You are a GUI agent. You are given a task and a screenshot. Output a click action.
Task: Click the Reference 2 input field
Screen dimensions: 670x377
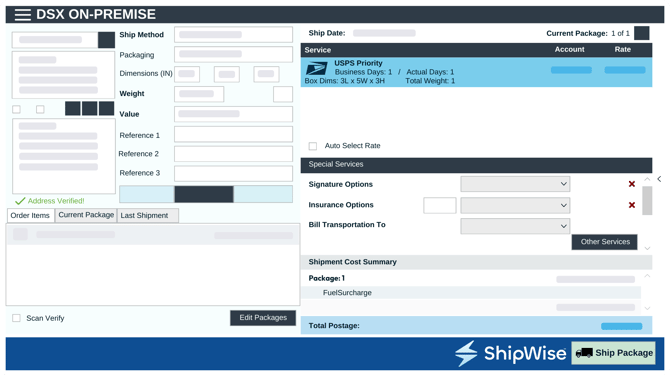(233, 154)
